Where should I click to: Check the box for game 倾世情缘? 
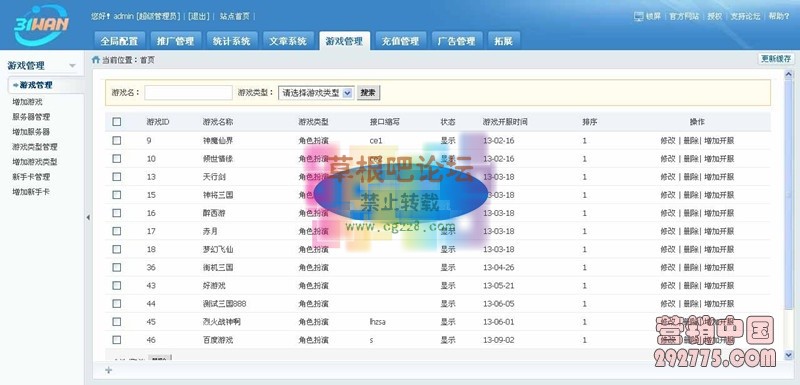point(117,159)
